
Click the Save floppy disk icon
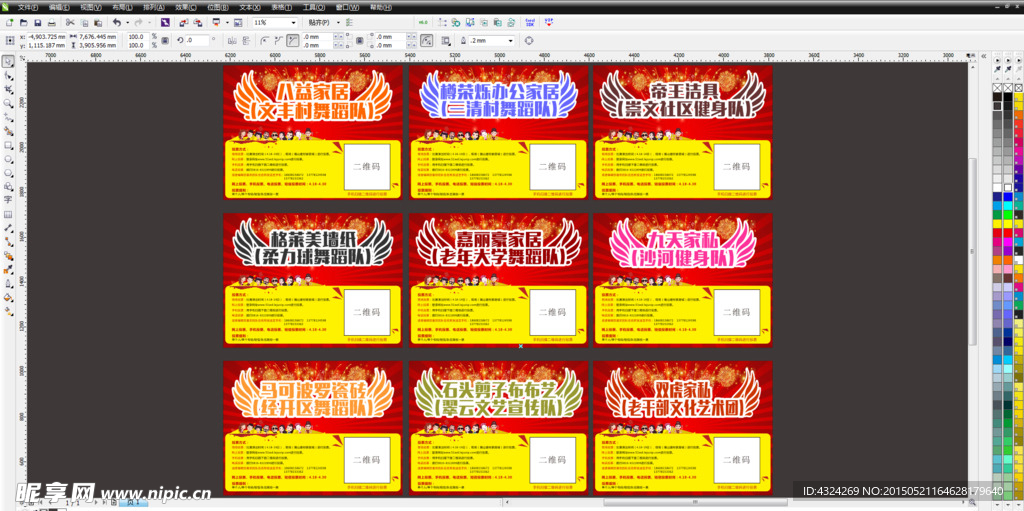37,22
